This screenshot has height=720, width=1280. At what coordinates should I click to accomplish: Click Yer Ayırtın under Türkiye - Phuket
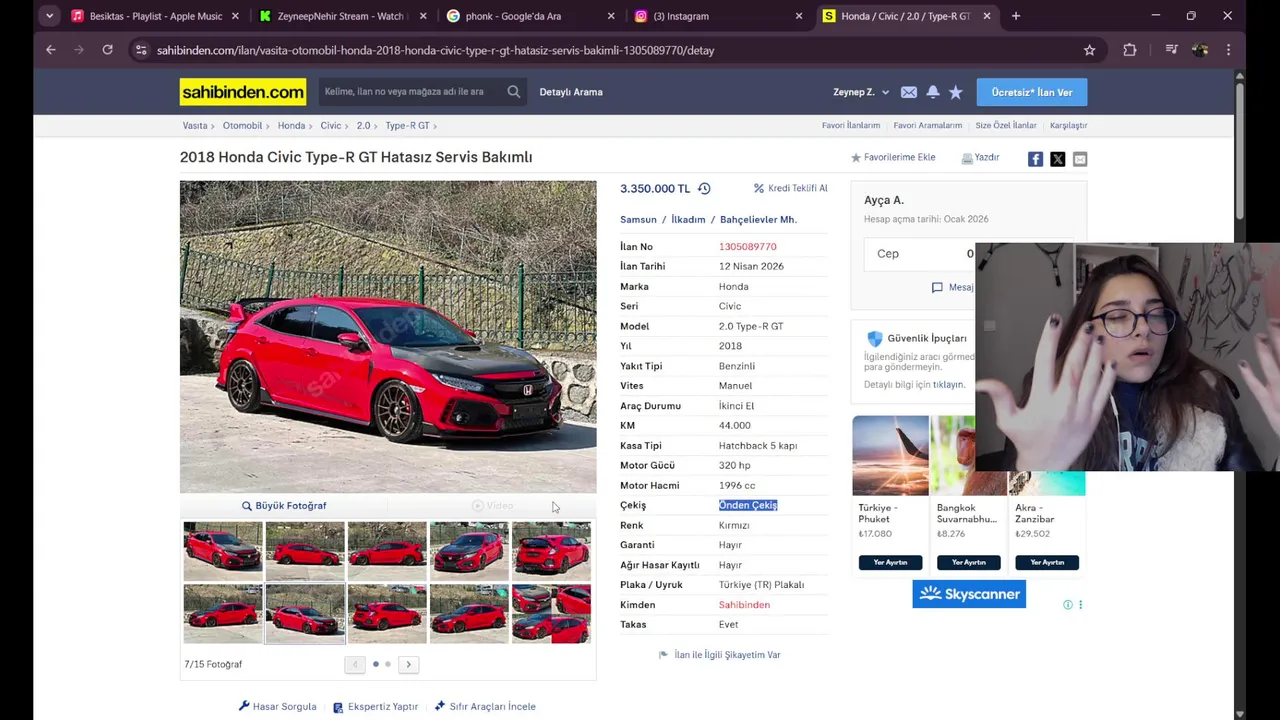pyautogui.click(x=890, y=563)
